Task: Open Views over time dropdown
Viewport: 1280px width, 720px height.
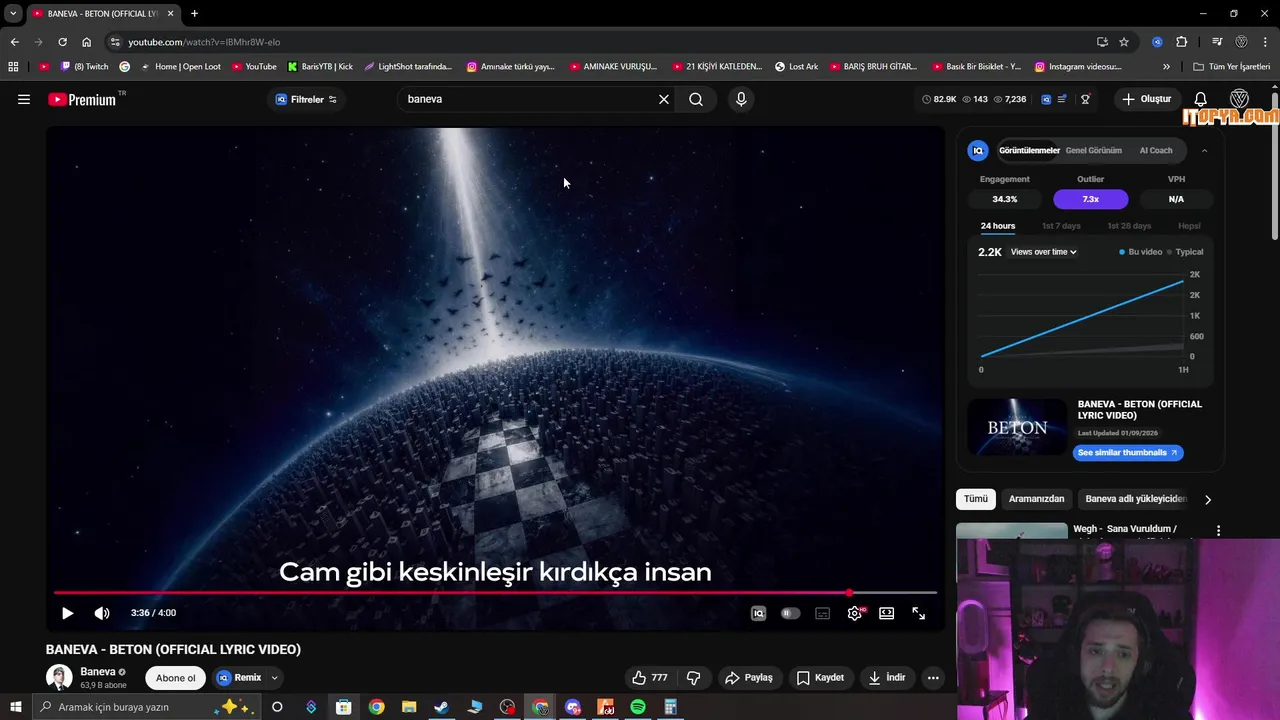Action: [x=1043, y=252]
